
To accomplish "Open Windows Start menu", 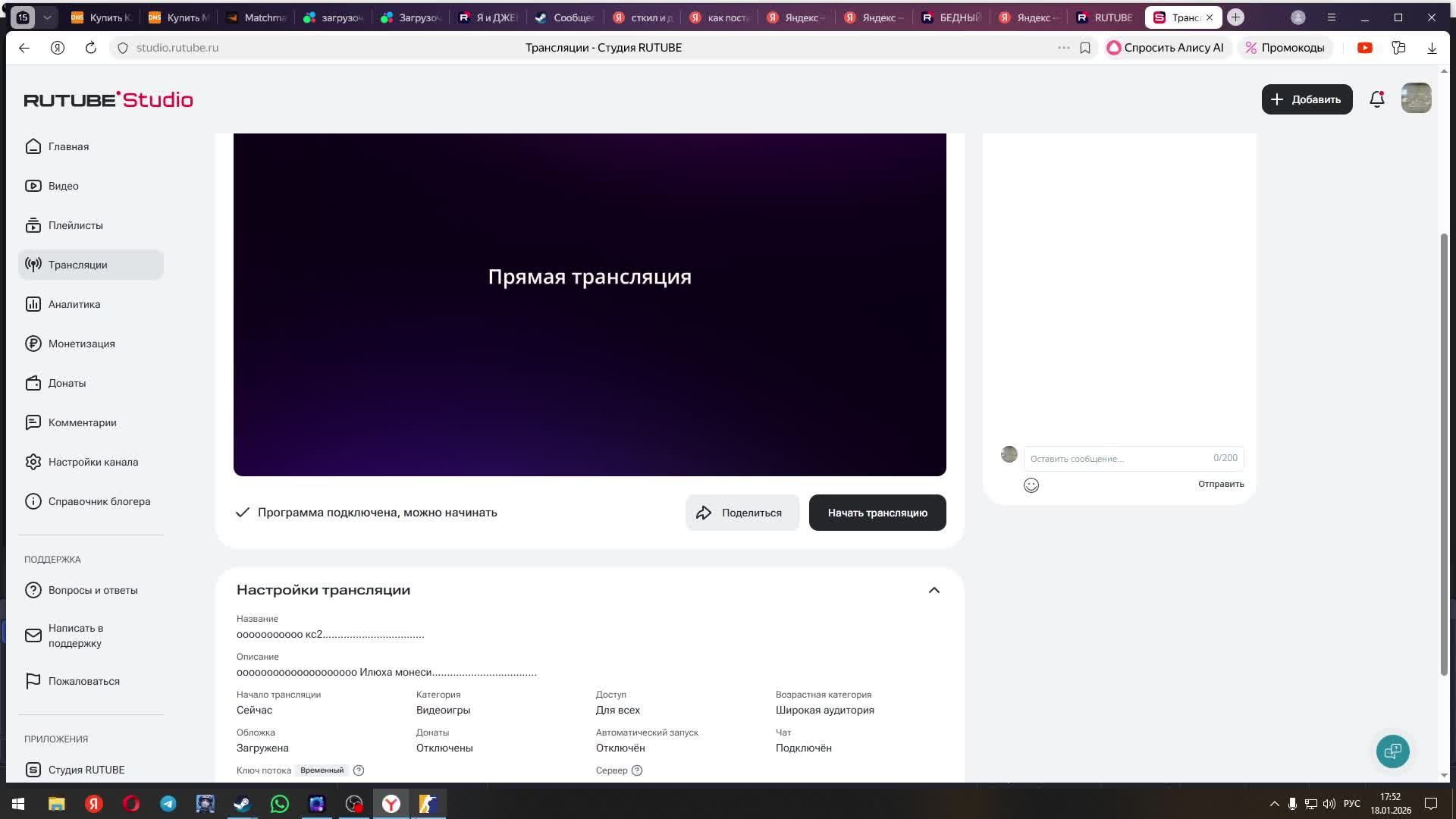I will 18,804.
